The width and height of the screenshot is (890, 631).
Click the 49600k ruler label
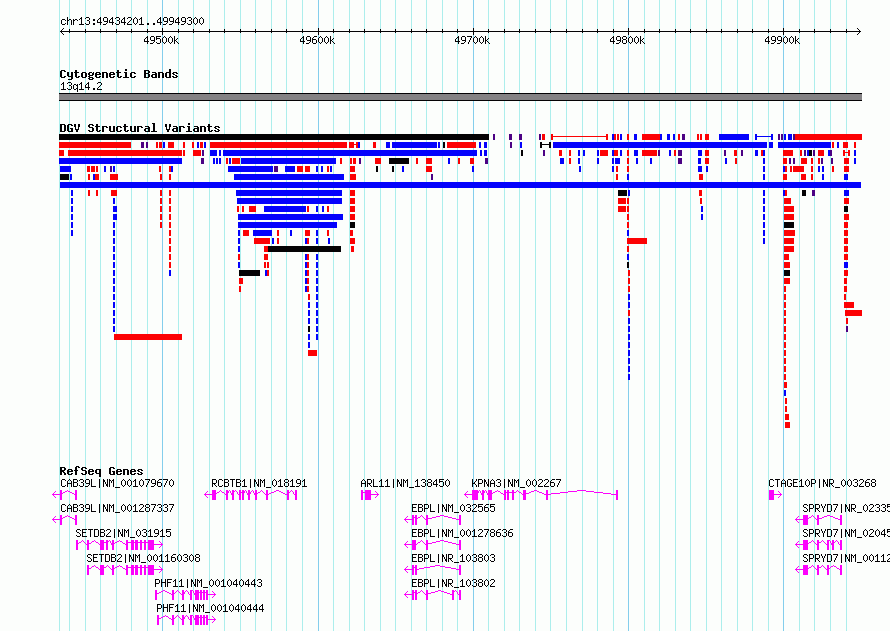[317, 40]
